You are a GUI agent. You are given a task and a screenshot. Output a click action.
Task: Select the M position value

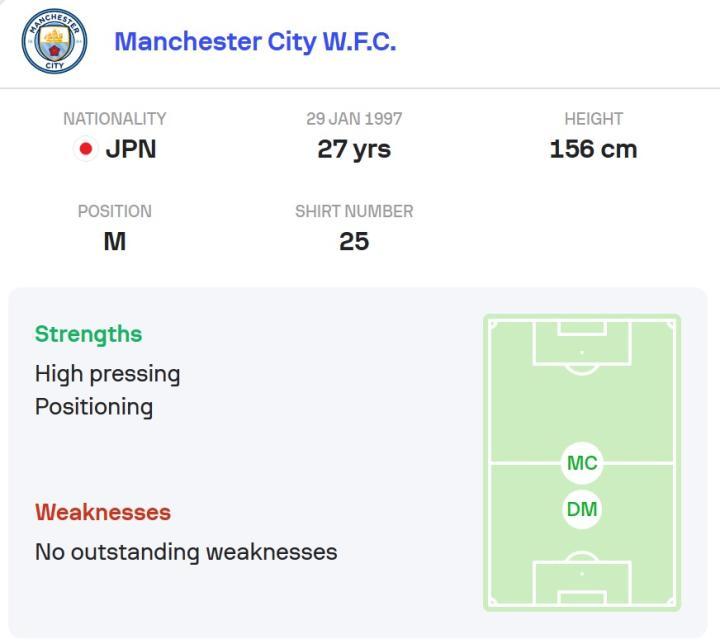115,242
